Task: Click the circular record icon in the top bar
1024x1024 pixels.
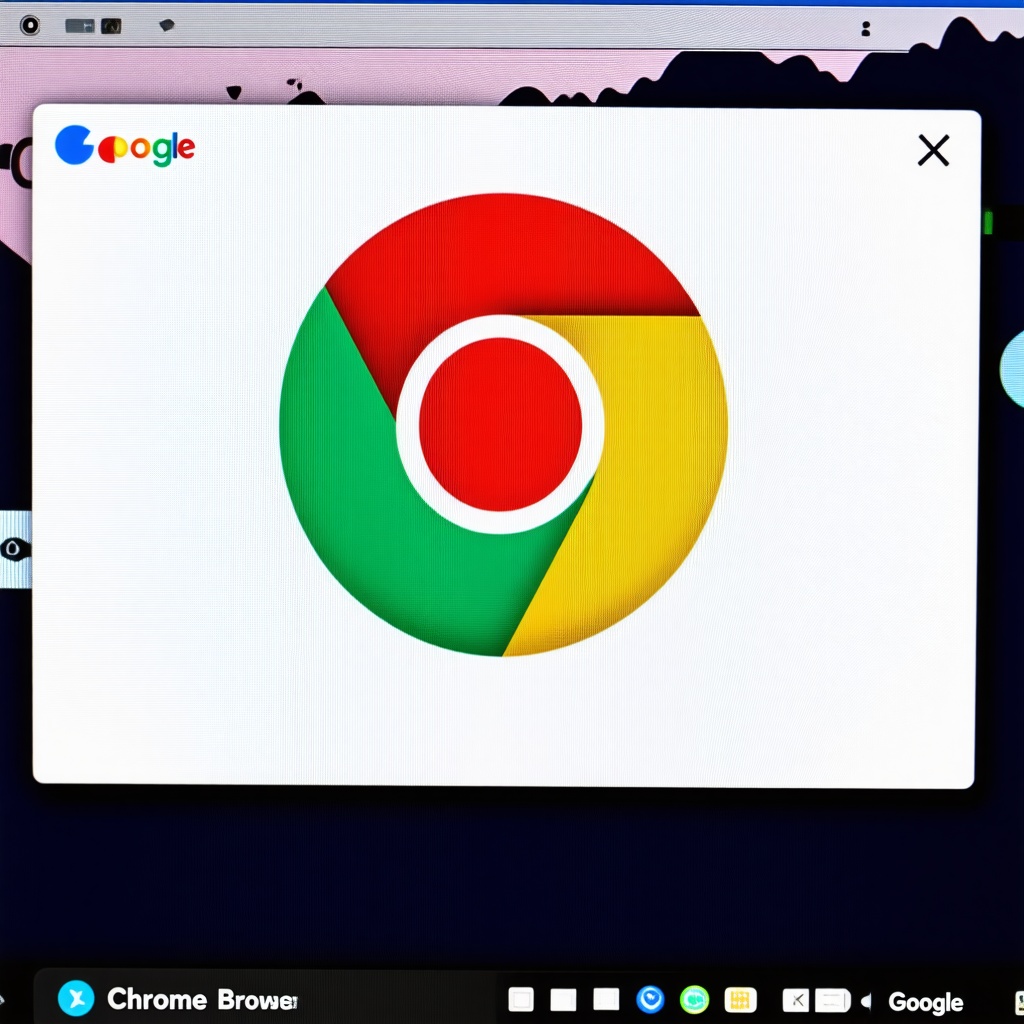Action: (30, 25)
